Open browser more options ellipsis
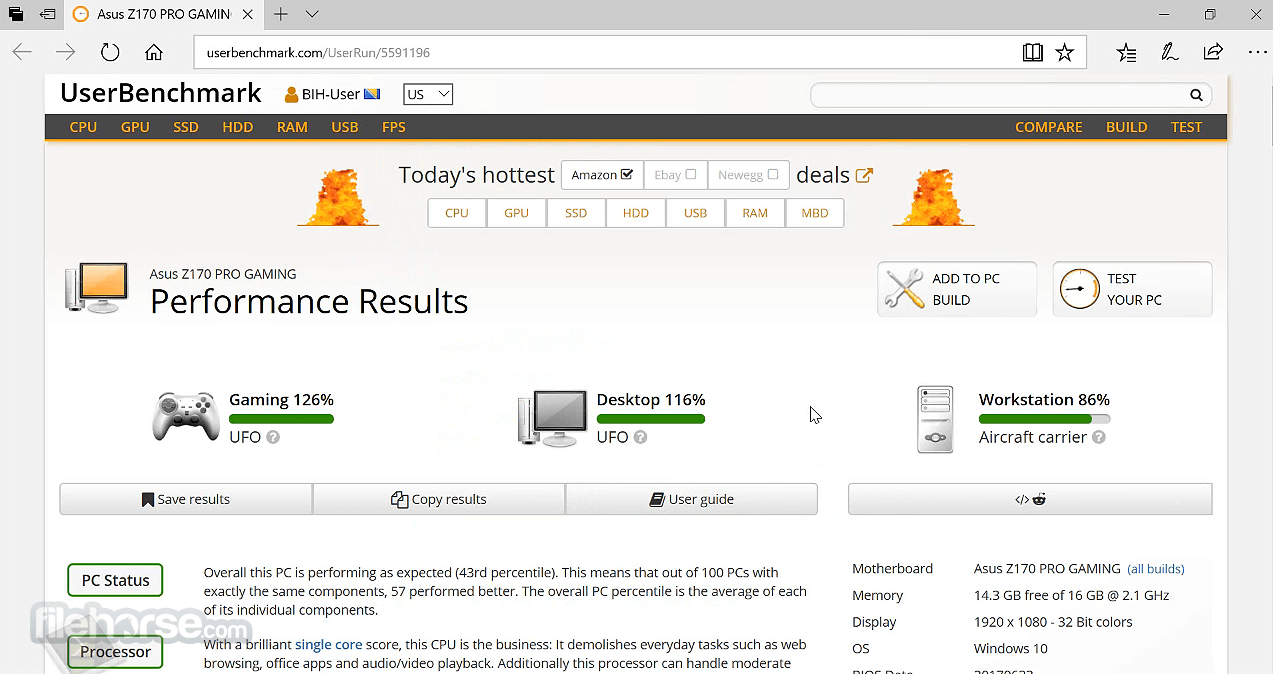 pyautogui.click(x=1257, y=52)
